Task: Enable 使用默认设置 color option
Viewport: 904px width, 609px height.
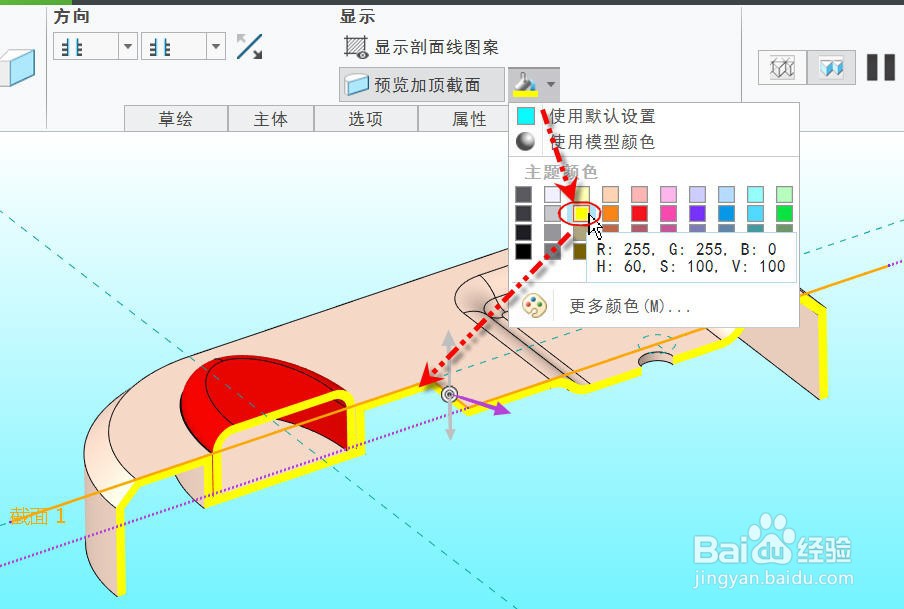Action: coord(600,116)
